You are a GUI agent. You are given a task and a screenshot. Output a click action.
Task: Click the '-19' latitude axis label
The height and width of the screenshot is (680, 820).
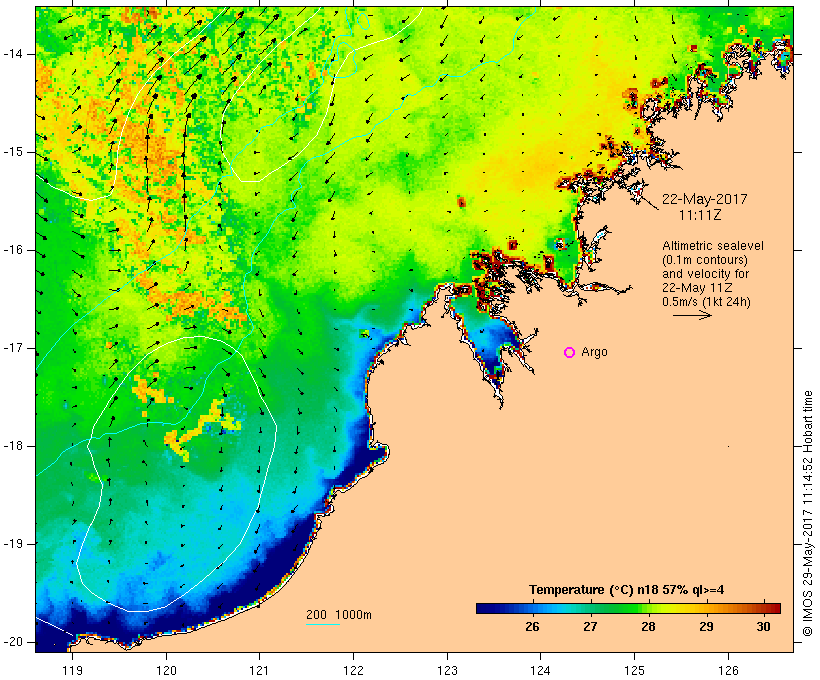[x=13, y=544]
